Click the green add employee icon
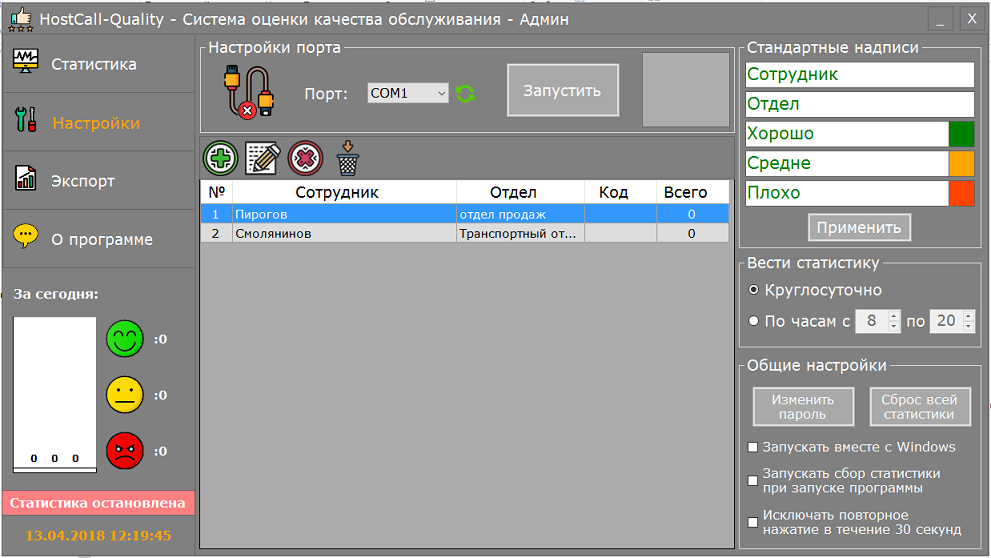This screenshot has width=991, height=558. pos(221,158)
